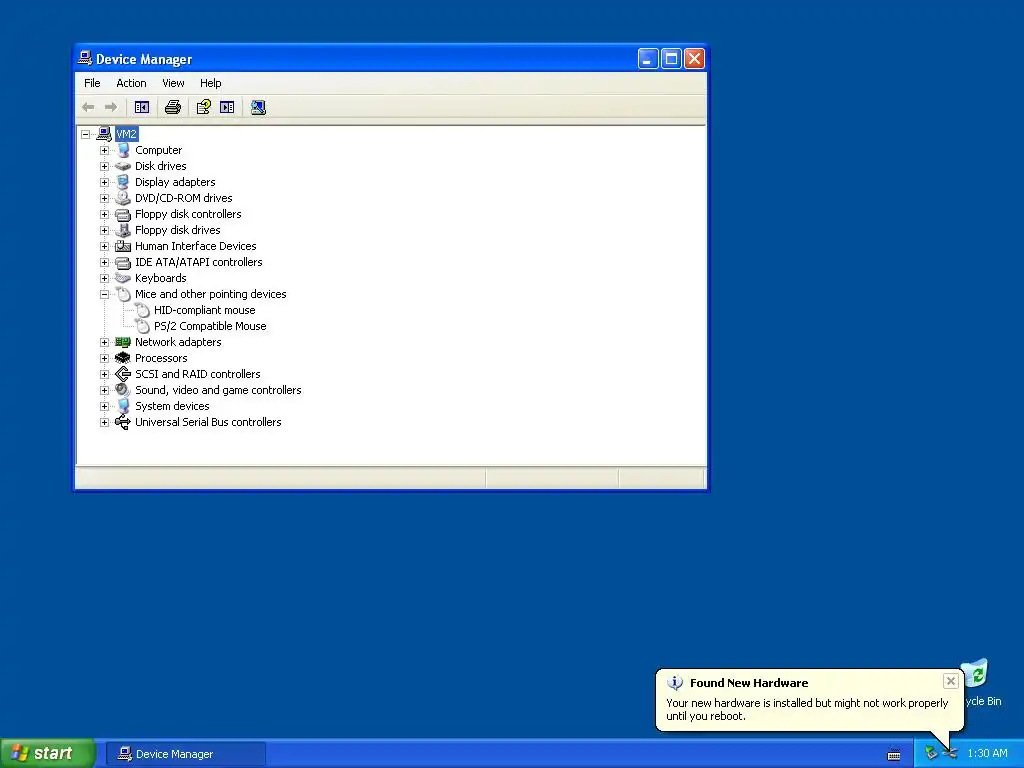1024x768 pixels.
Task: Click the Disk drives icon
Action: [x=123, y=166]
